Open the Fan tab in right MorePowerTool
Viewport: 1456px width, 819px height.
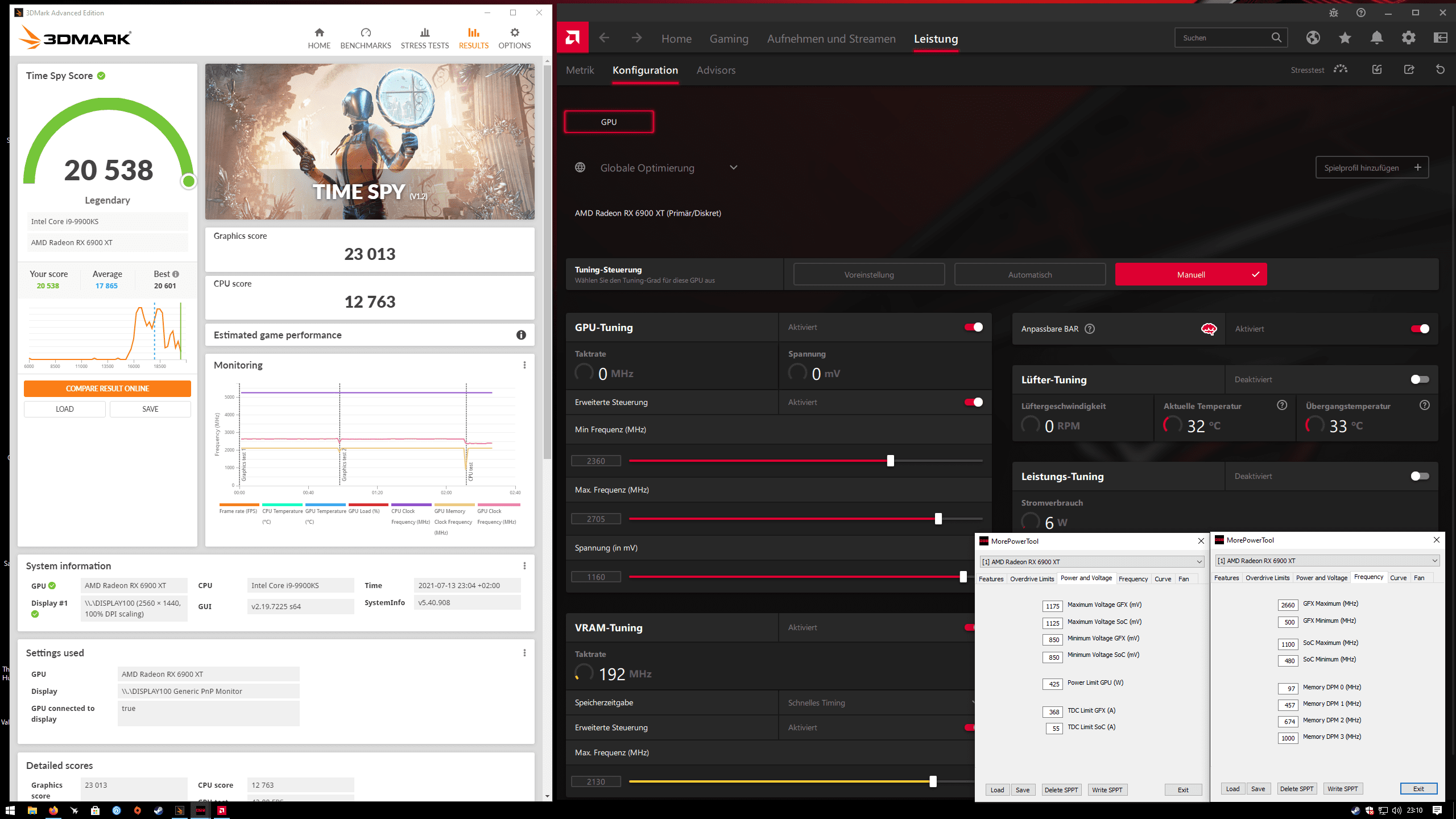pyautogui.click(x=1419, y=578)
